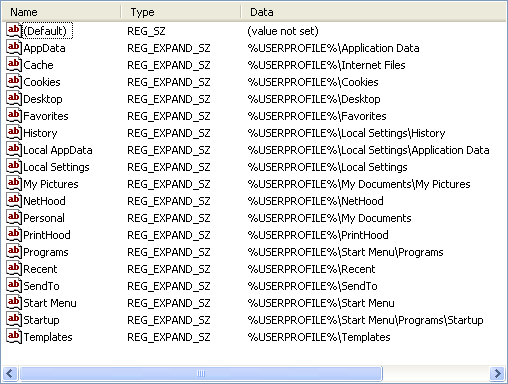
Task: Click the string icon beside Cache
Action: [14, 64]
